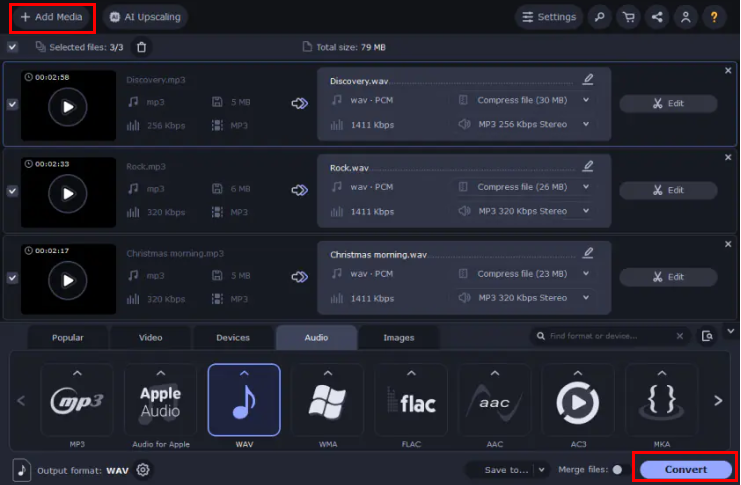Remove Christmas morning.mp3 with its X button
The image size is (741, 485).
point(728,244)
